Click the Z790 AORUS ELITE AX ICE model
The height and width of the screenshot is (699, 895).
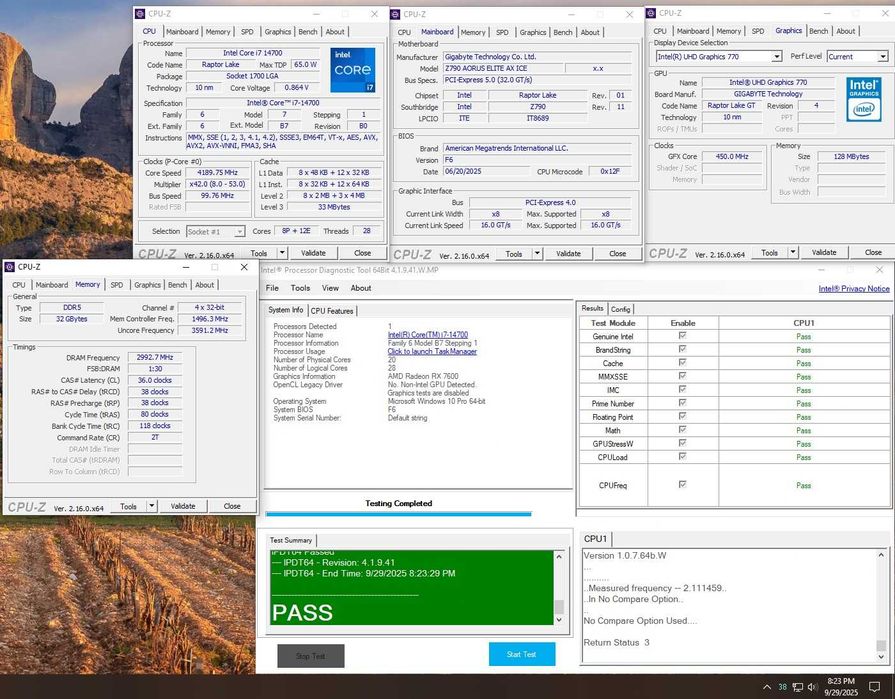tap(503, 68)
